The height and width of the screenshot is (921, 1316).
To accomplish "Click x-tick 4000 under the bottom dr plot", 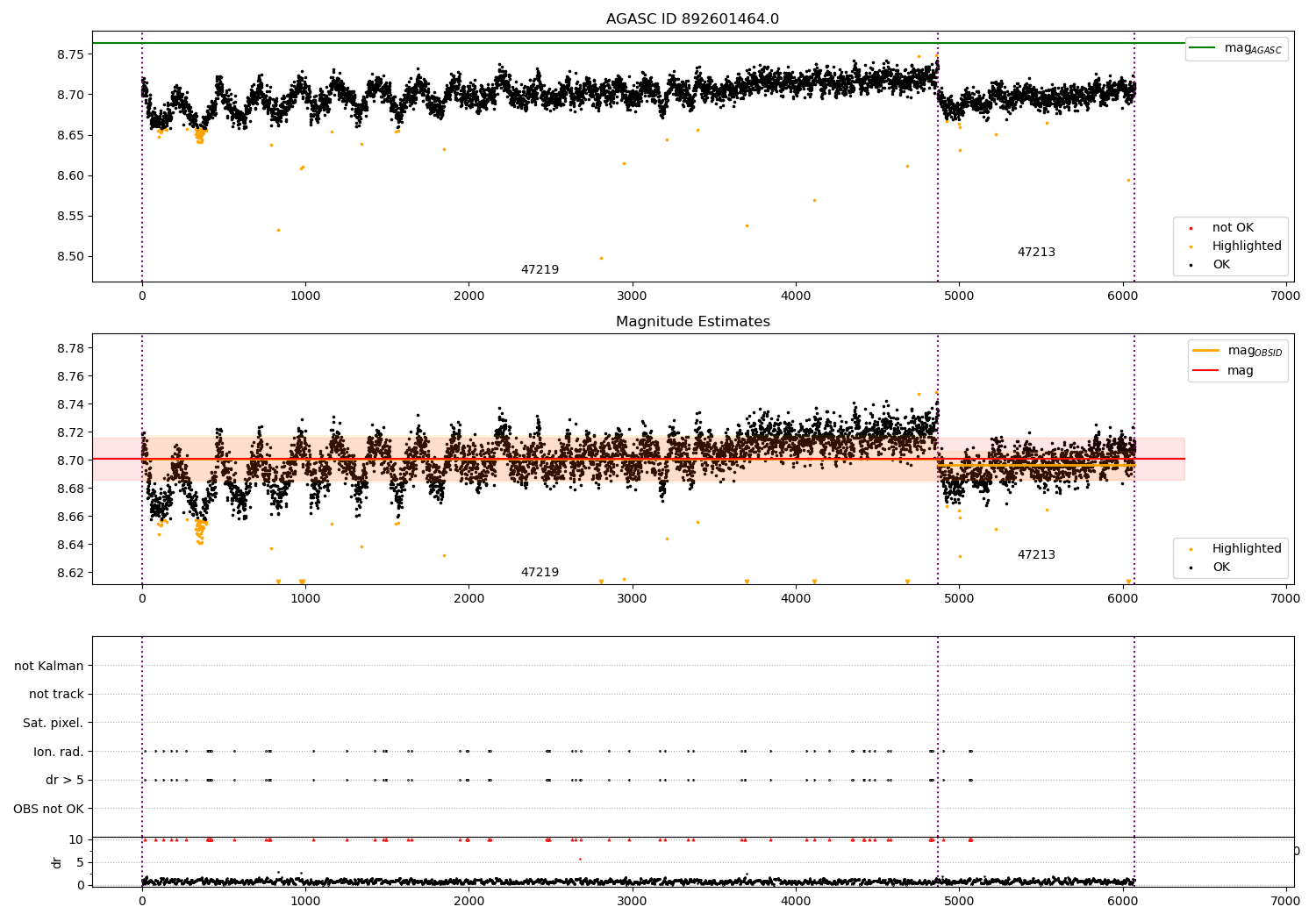I will pos(796,901).
